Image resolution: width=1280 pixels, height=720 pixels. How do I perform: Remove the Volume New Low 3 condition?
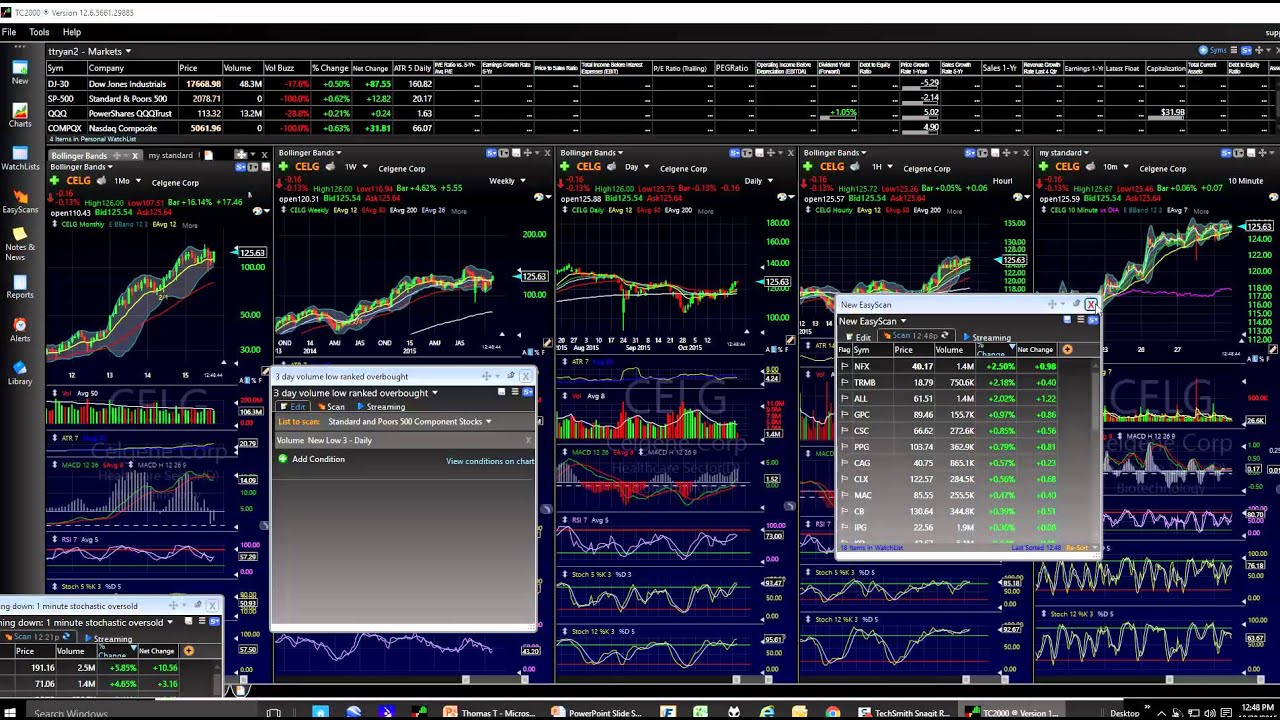tap(528, 440)
